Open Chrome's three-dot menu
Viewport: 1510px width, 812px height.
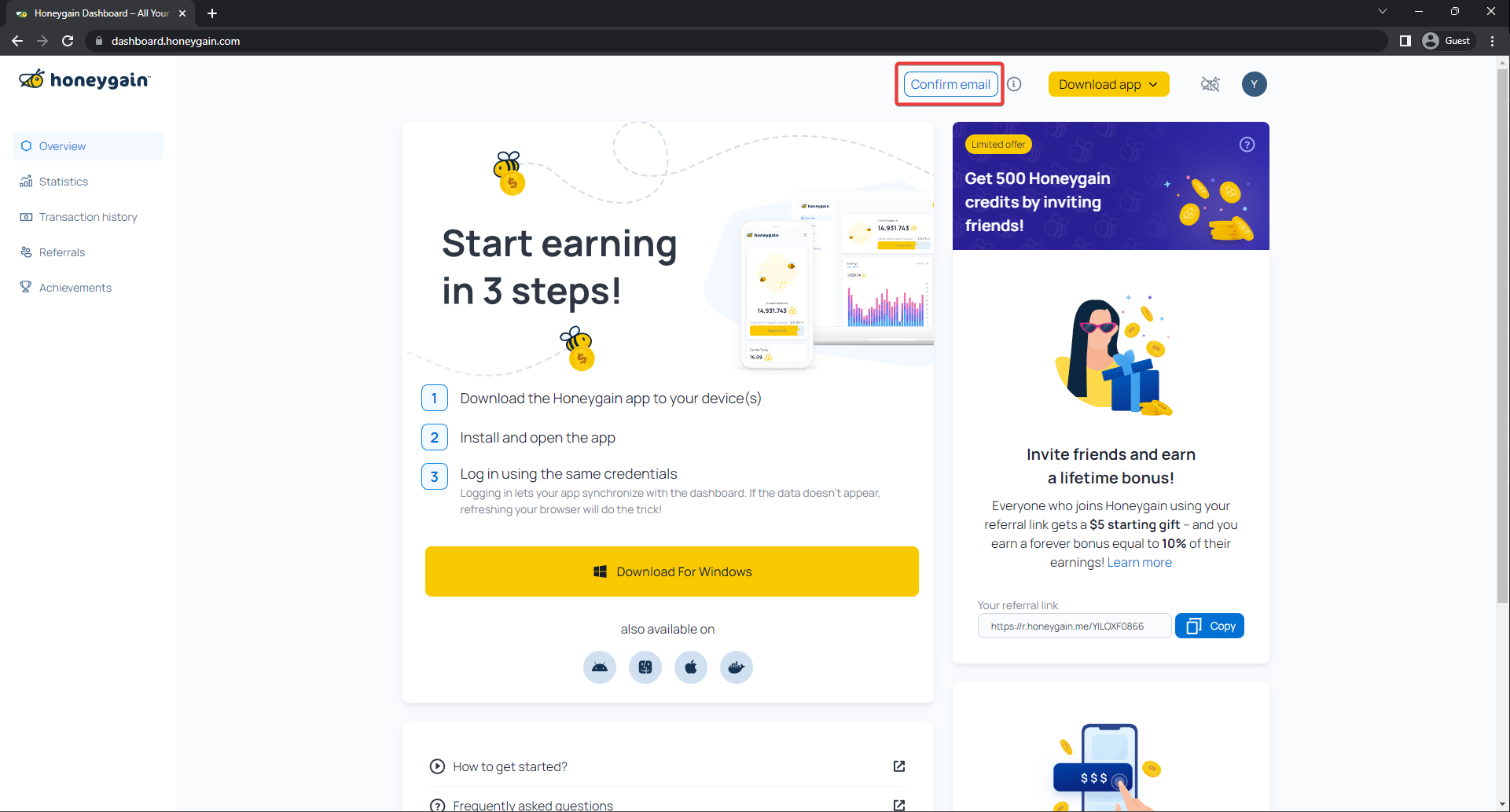(1492, 41)
